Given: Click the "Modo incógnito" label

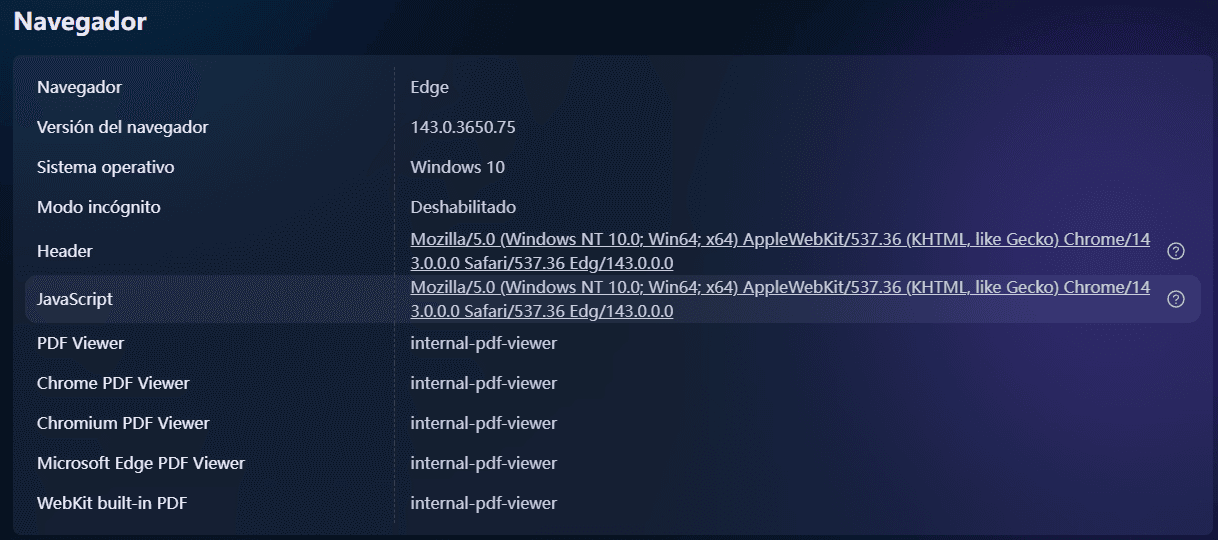Looking at the screenshot, I should coord(98,207).
